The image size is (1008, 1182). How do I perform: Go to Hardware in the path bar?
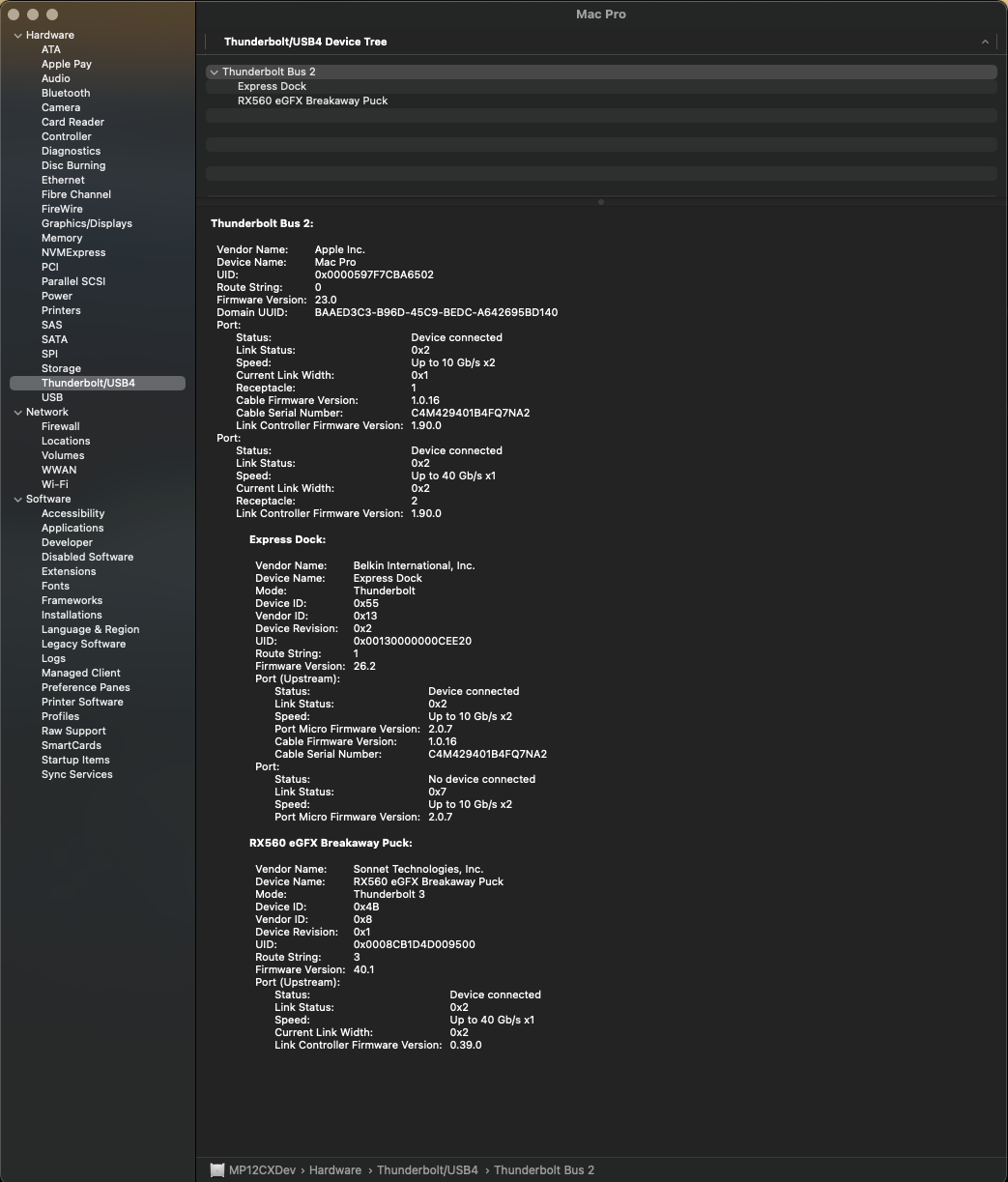(335, 1169)
